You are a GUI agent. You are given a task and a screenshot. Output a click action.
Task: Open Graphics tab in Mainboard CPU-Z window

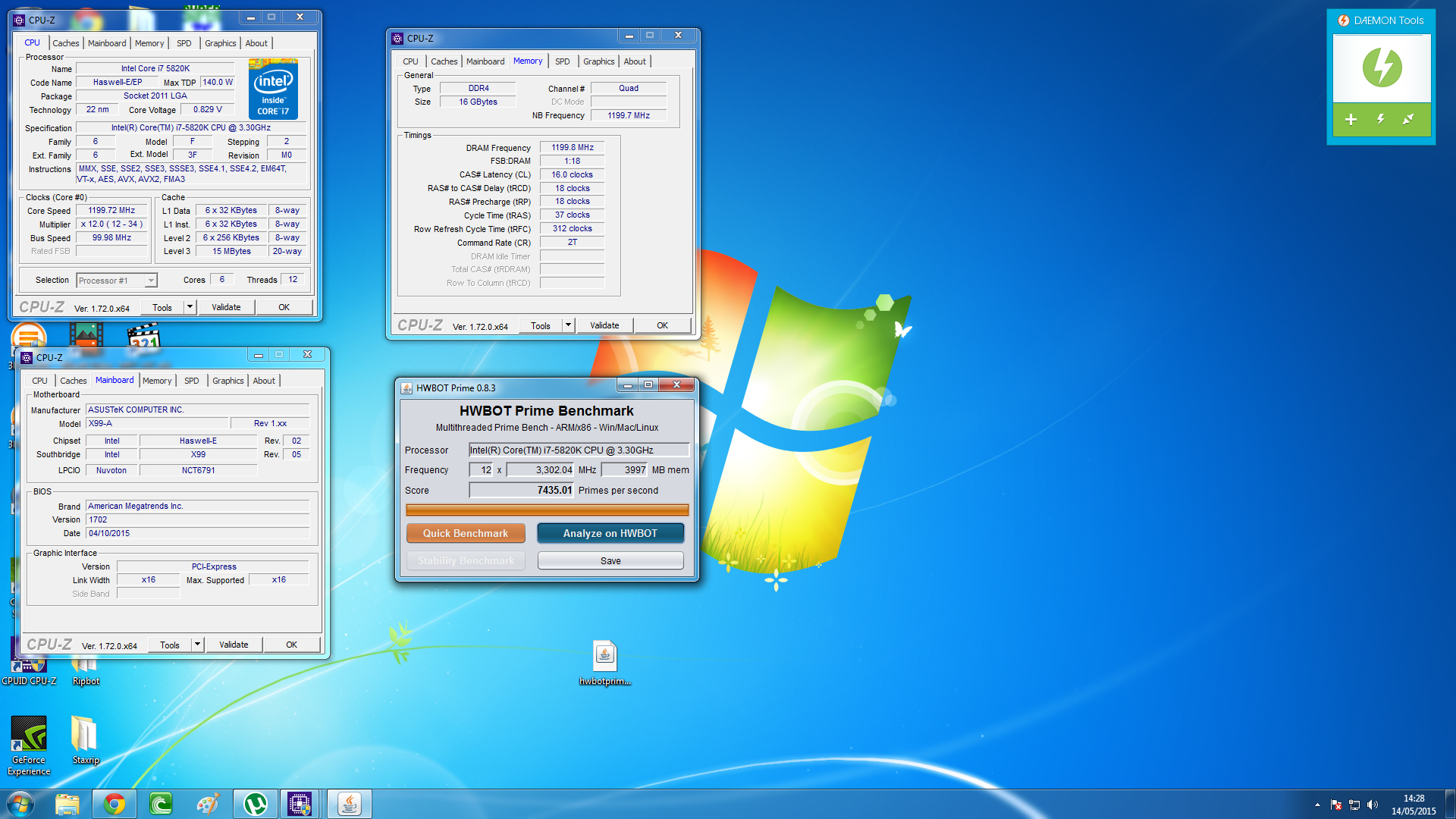(228, 381)
